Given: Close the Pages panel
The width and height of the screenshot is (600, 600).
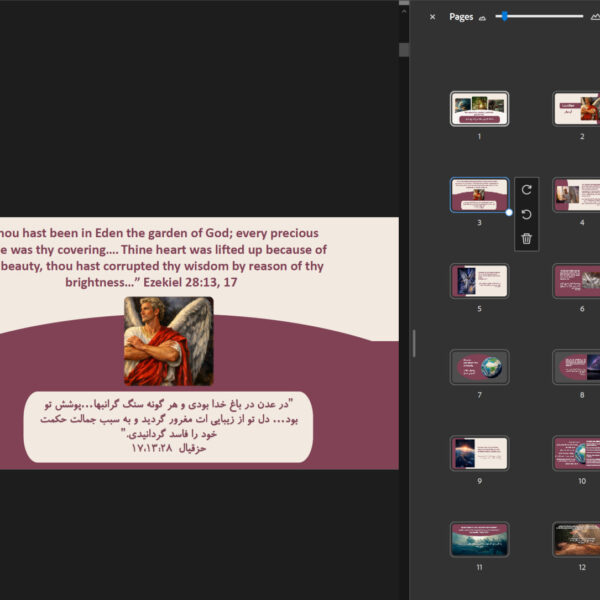Looking at the screenshot, I should [432, 17].
